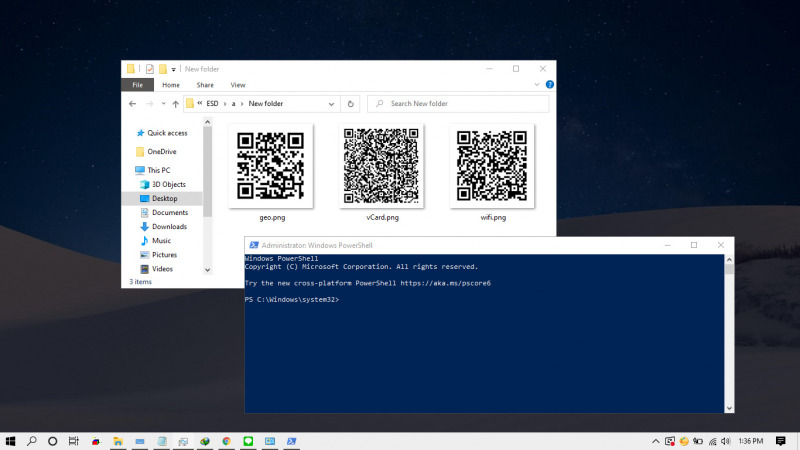Click PowerShell scrollbar down arrow
Screen dimensions: 800x450
729,408
